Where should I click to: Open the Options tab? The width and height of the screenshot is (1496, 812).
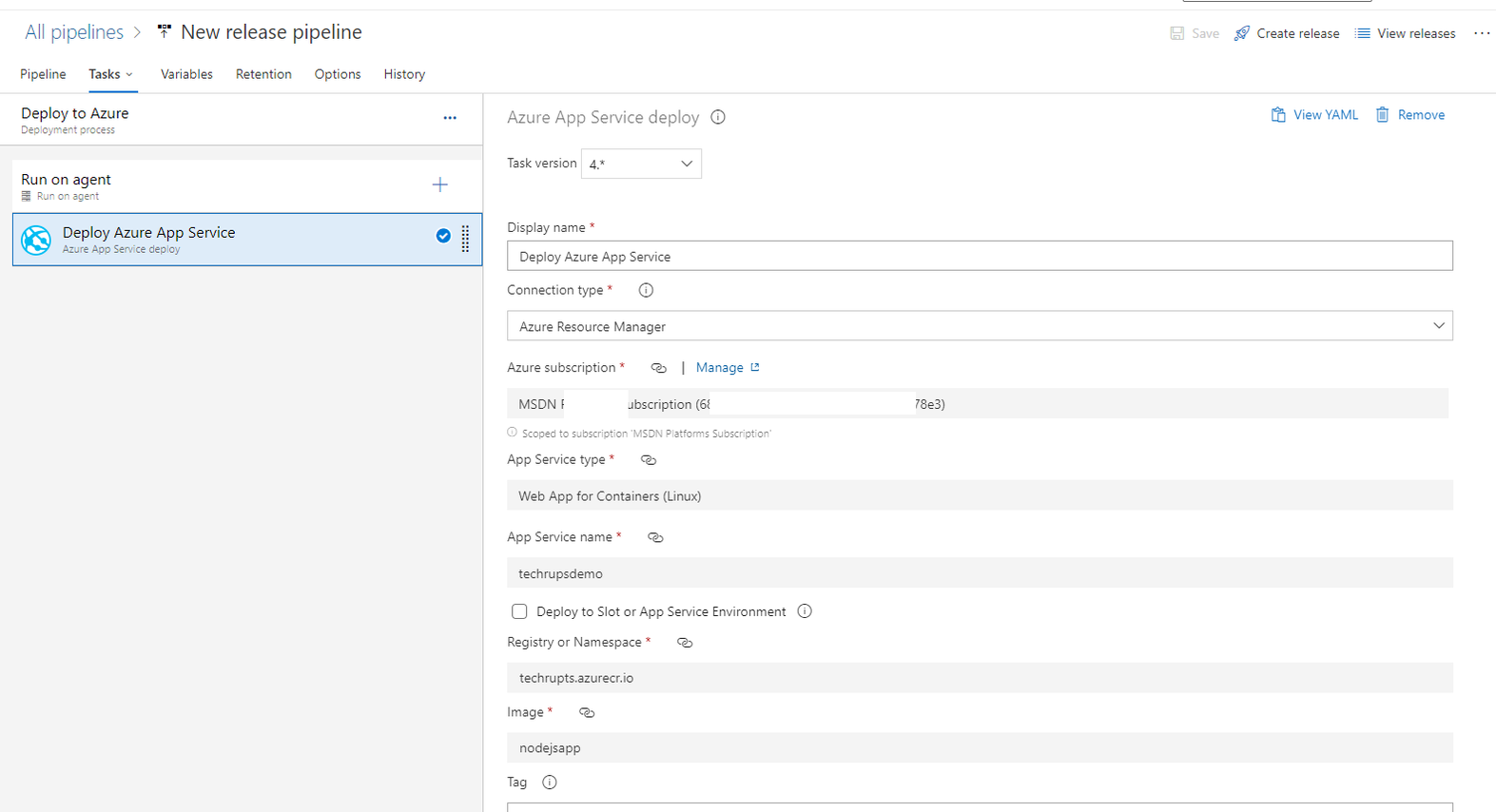click(338, 74)
